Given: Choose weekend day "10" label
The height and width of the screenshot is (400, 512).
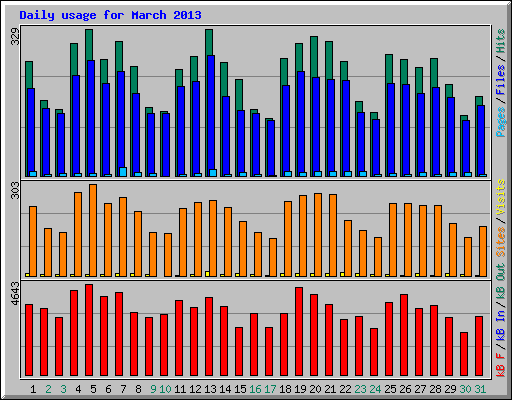Looking at the screenshot, I should click(165, 389).
